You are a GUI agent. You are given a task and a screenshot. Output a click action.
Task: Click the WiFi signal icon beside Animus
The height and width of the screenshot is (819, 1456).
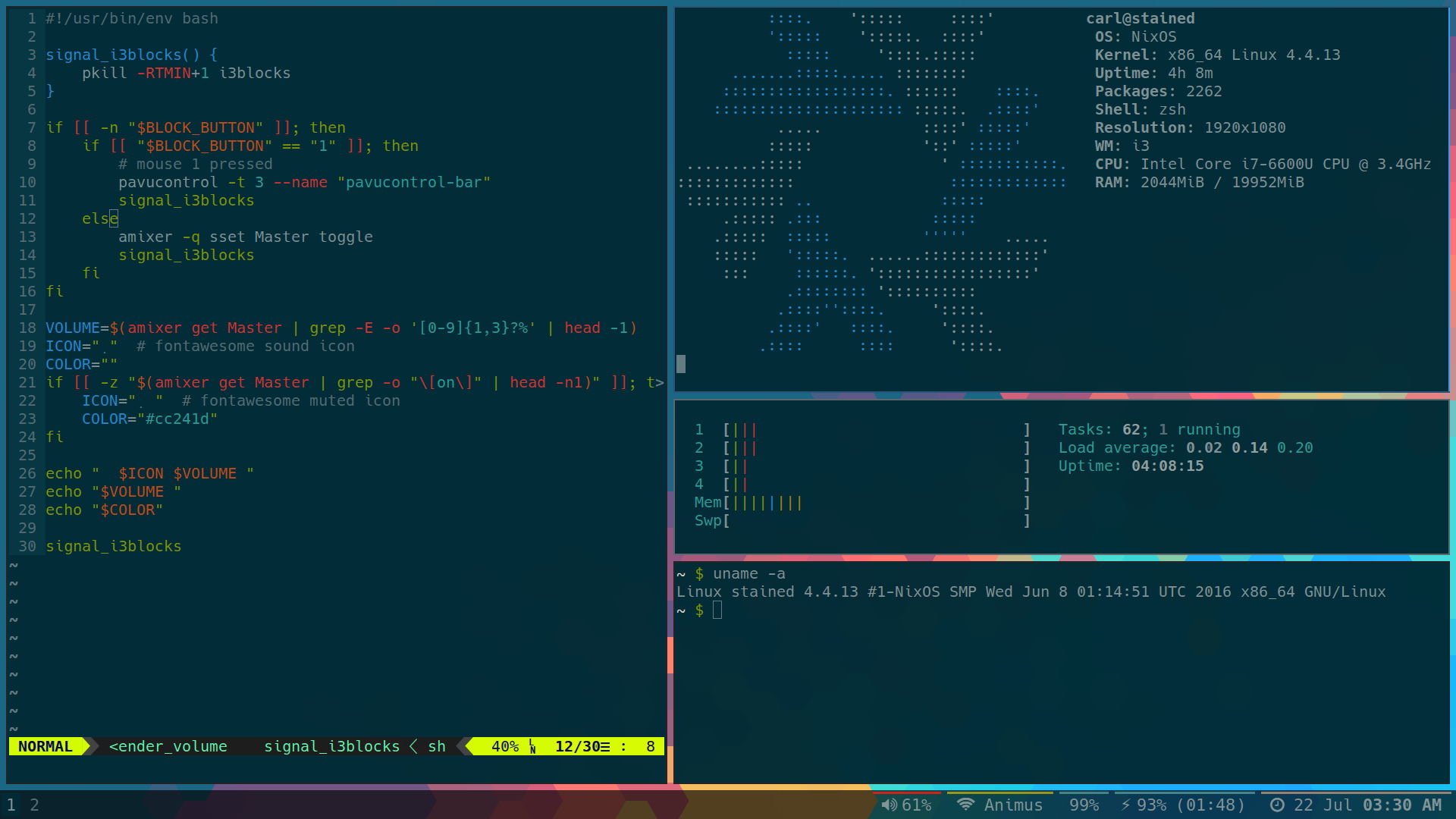965,805
